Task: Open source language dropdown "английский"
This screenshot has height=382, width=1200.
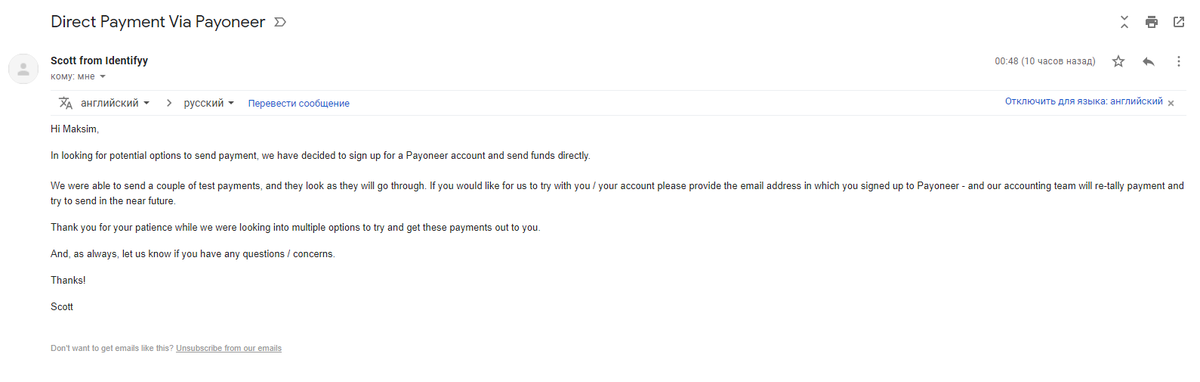Action: (x=115, y=103)
